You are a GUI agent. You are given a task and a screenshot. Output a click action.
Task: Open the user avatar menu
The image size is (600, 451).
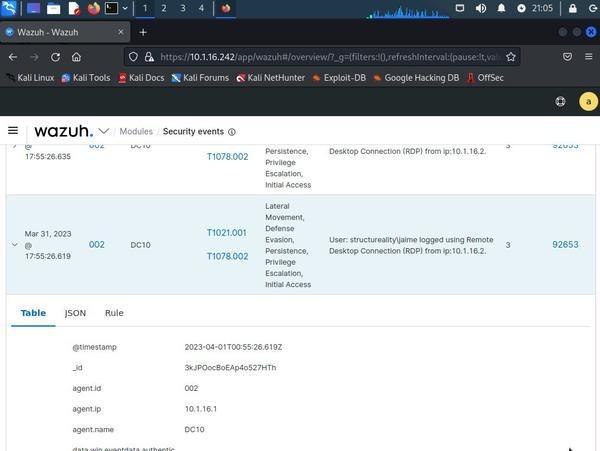tap(587, 101)
